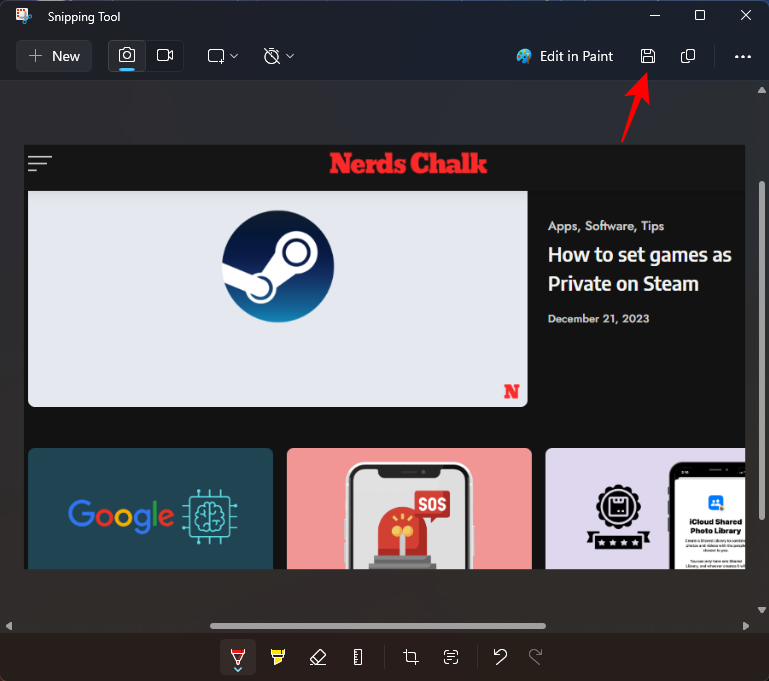Select the yellow Highlighter tool

(278, 657)
